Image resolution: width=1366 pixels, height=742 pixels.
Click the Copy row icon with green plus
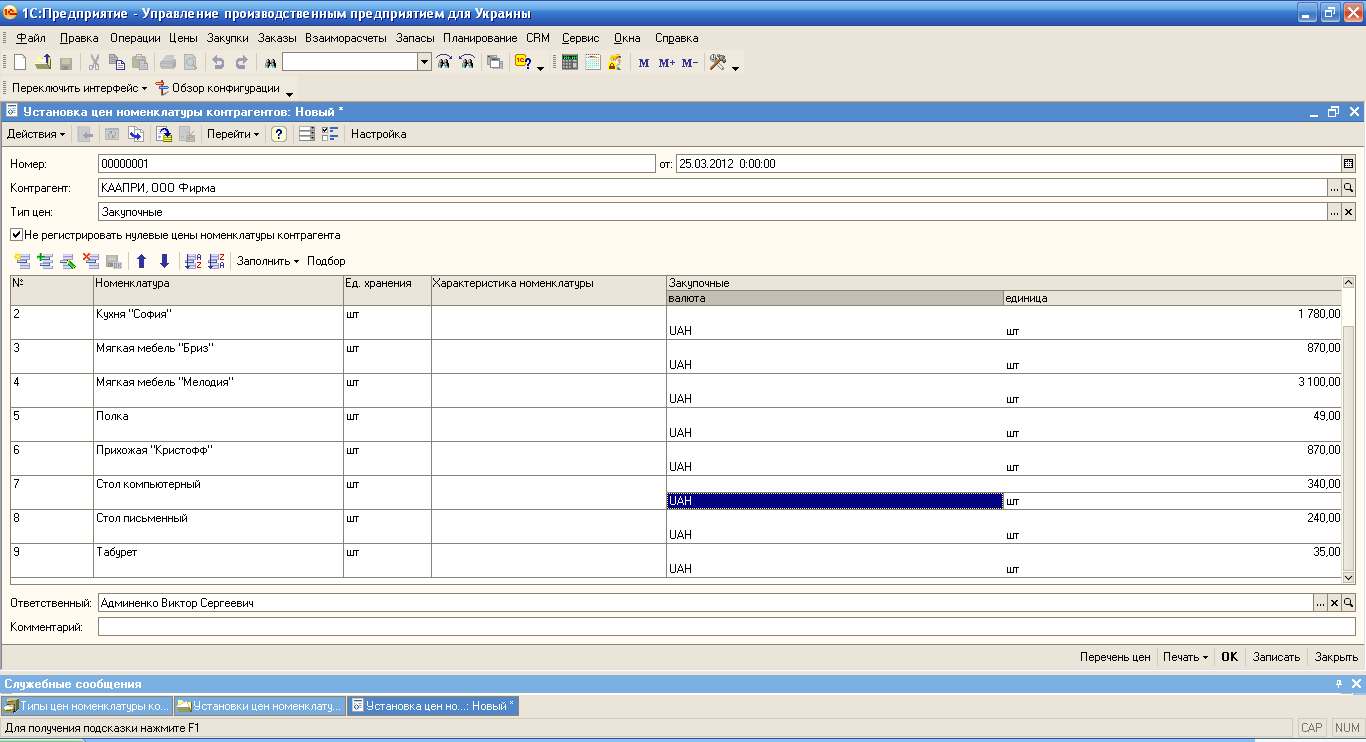tap(45, 261)
